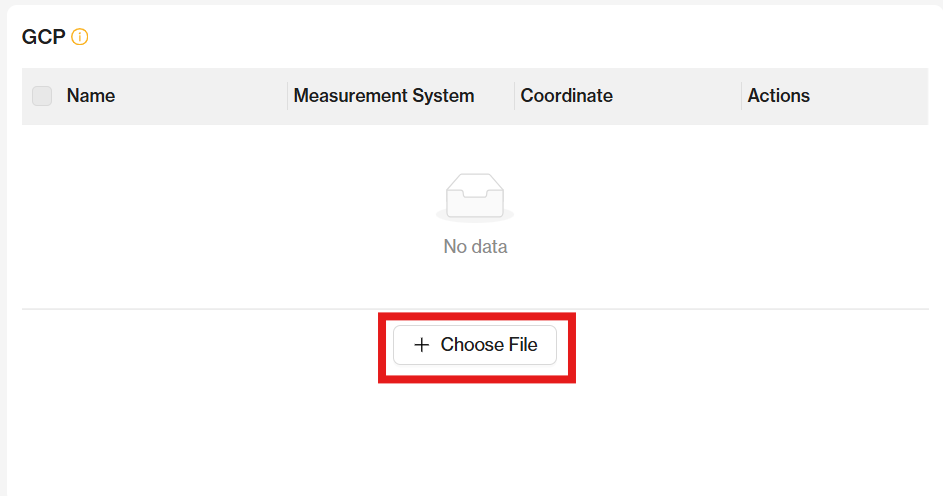
Task: Click divider between Name and Measurement System
Action: click(287, 96)
